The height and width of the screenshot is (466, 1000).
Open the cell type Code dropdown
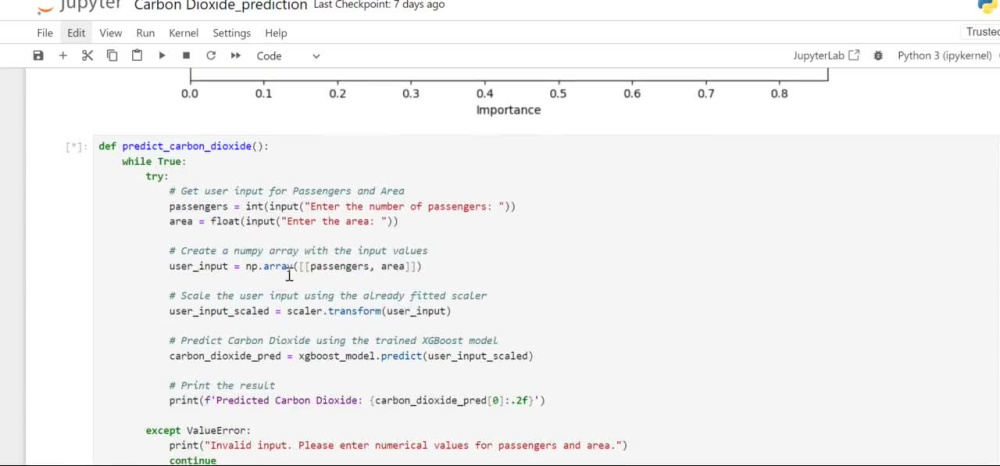pos(288,56)
